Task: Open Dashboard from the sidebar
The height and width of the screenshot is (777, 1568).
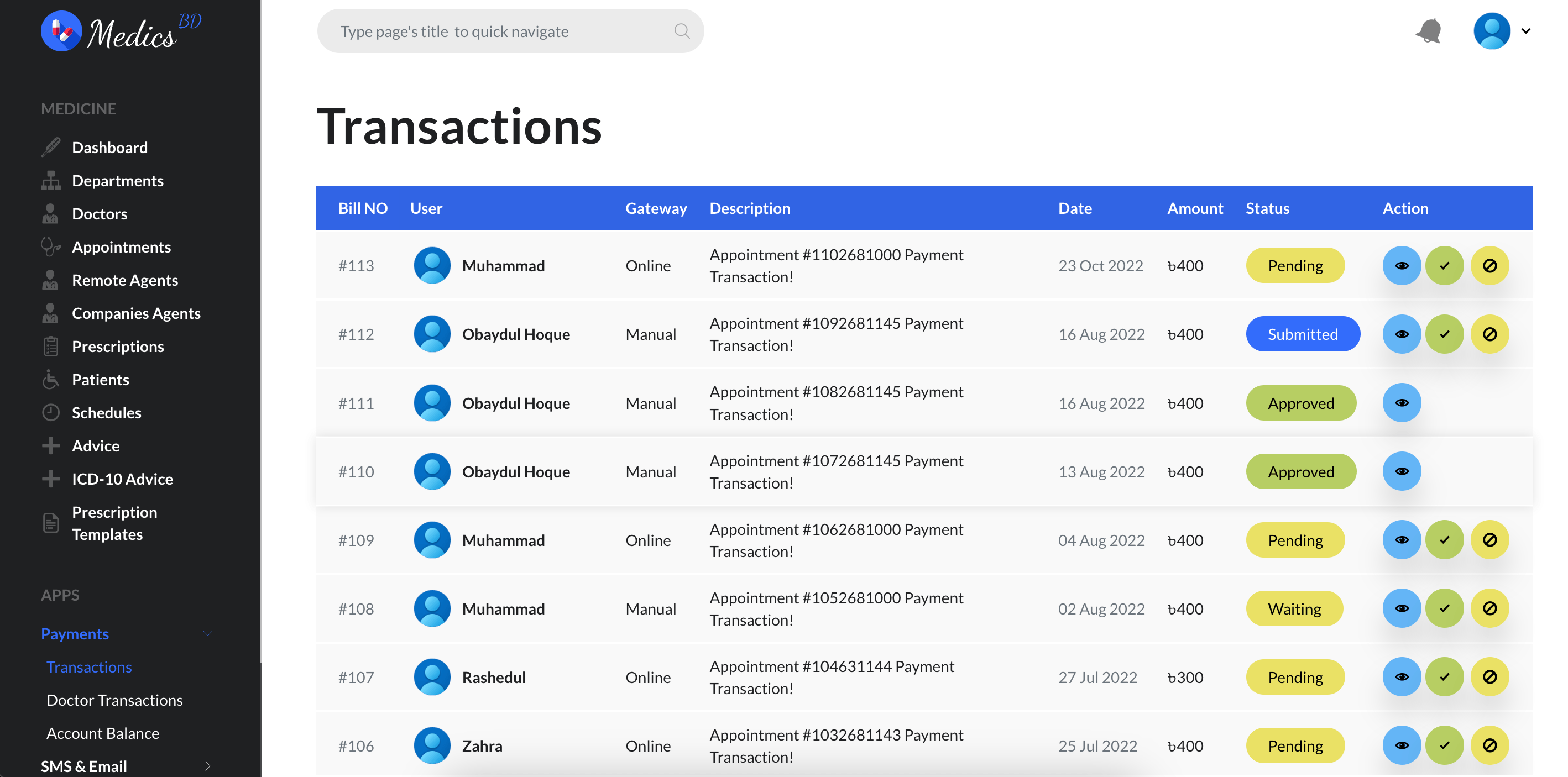Action: click(x=109, y=147)
